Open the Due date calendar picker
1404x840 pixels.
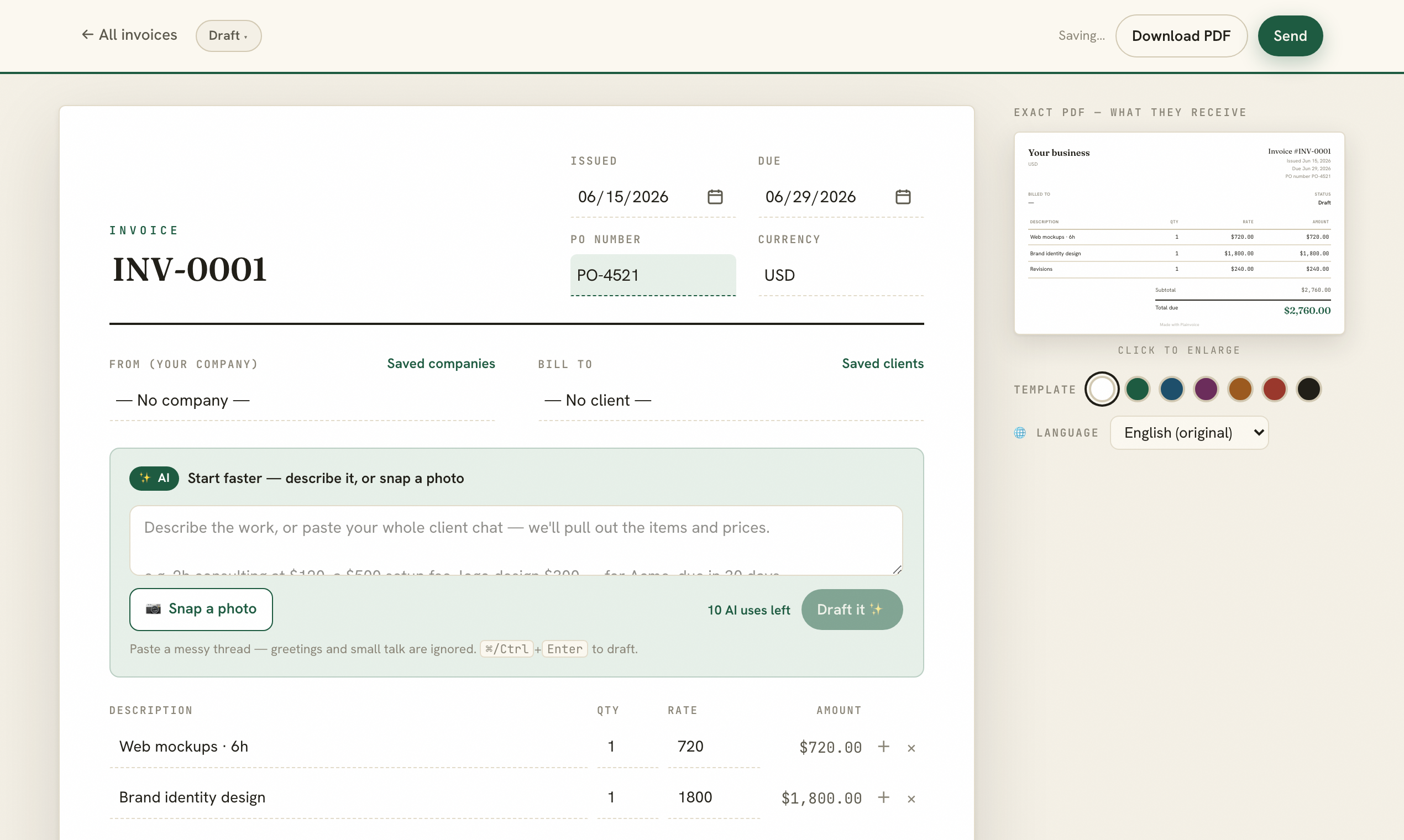(903, 196)
